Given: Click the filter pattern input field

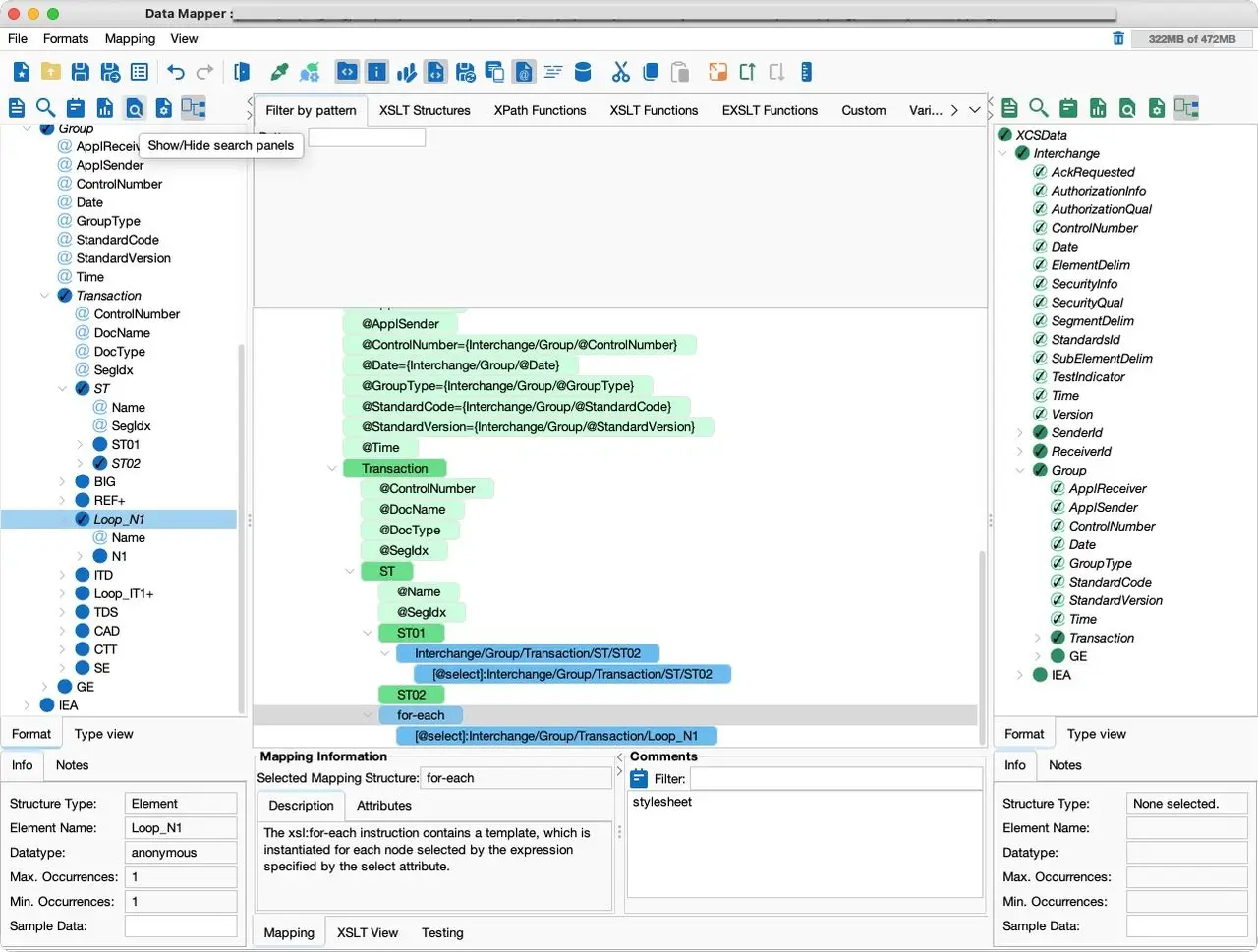Looking at the screenshot, I should click(367, 138).
